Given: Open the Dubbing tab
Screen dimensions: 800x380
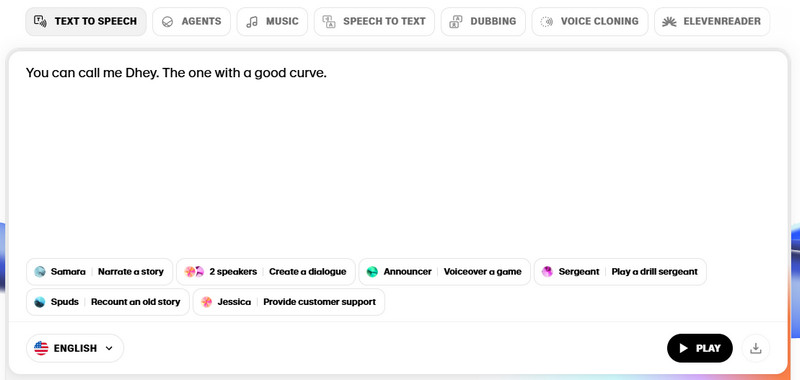Looking at the screenshot, I should click(x=483, y=21).
